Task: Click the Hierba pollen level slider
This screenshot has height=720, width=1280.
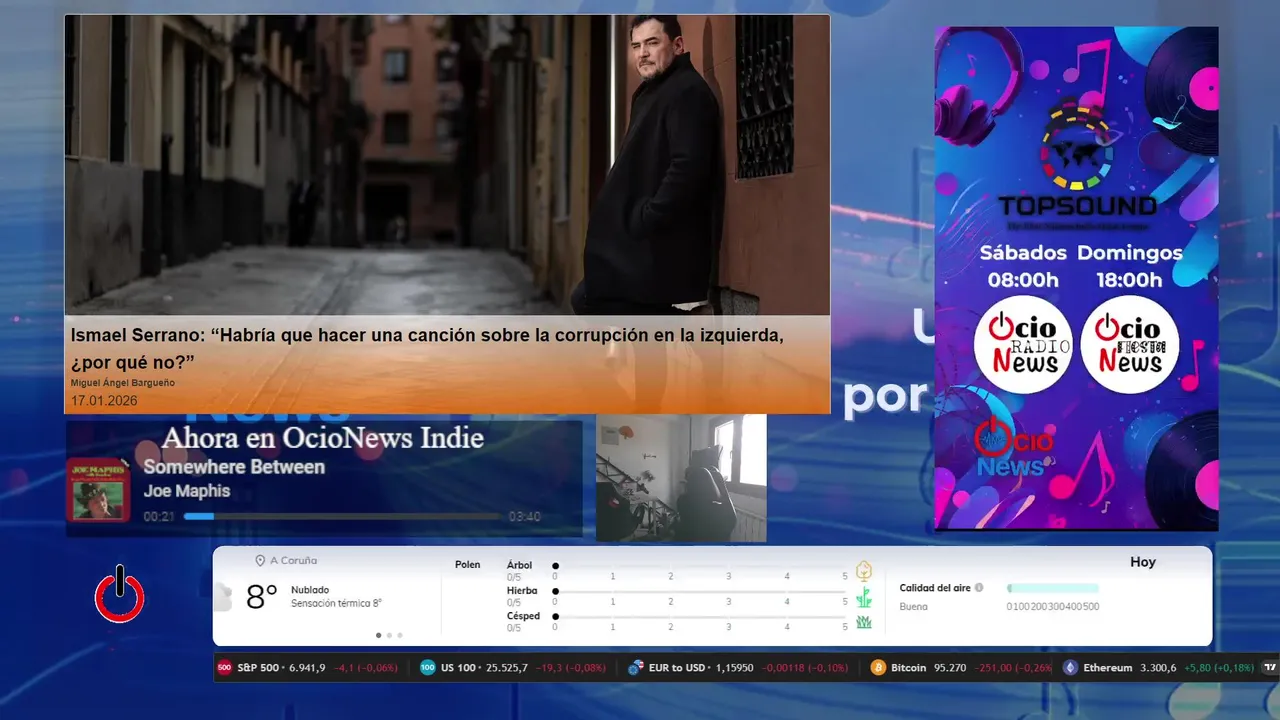Action: [x=700, y=591]
